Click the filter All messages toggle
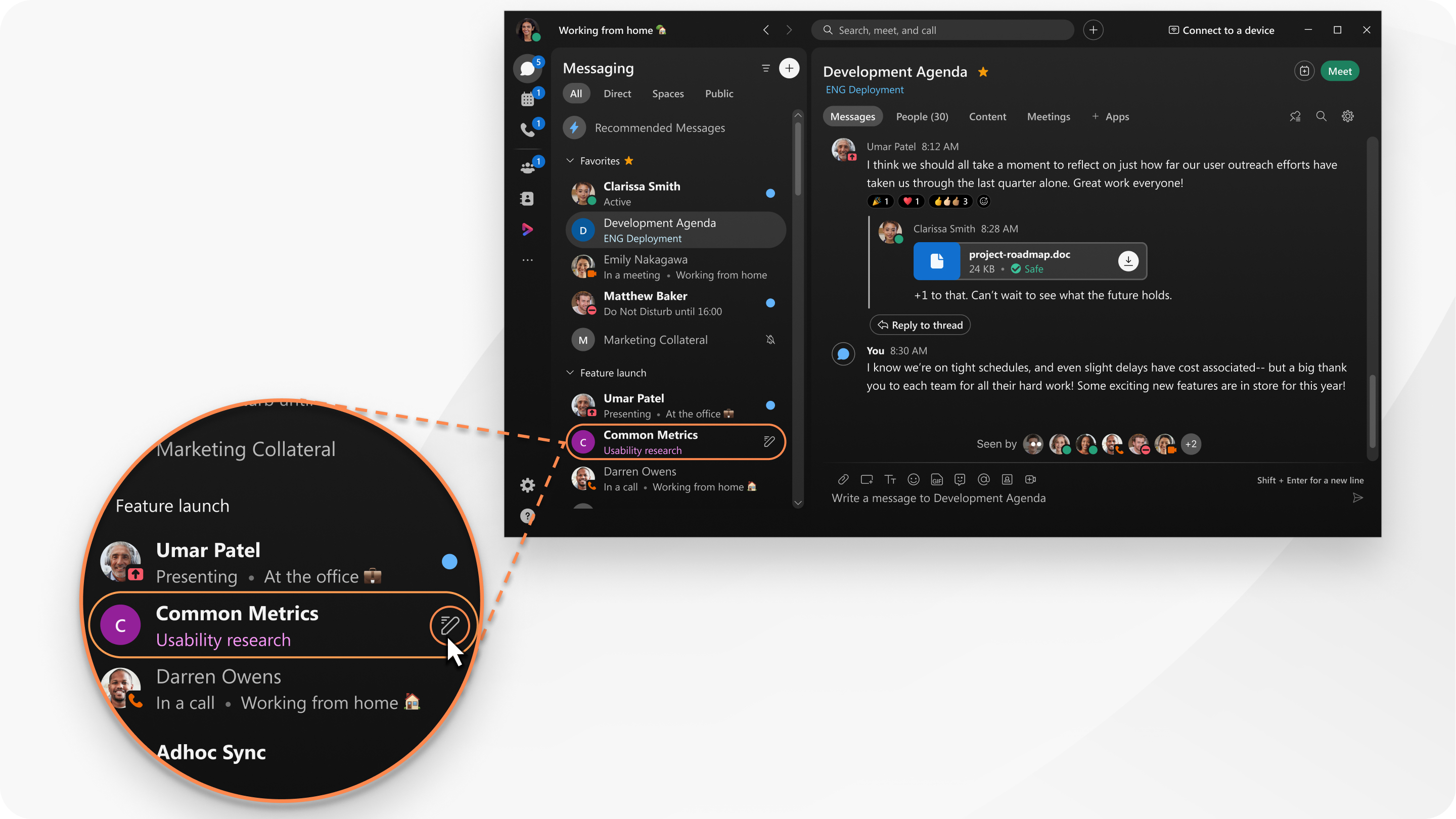This screenshot has width=1456, height=819. tap(576, 93)
